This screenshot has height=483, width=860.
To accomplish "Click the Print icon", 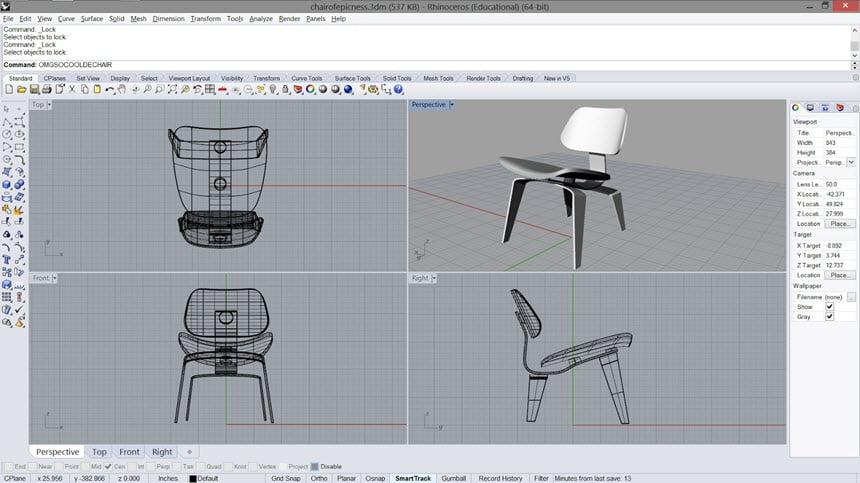I will [47, 89].
